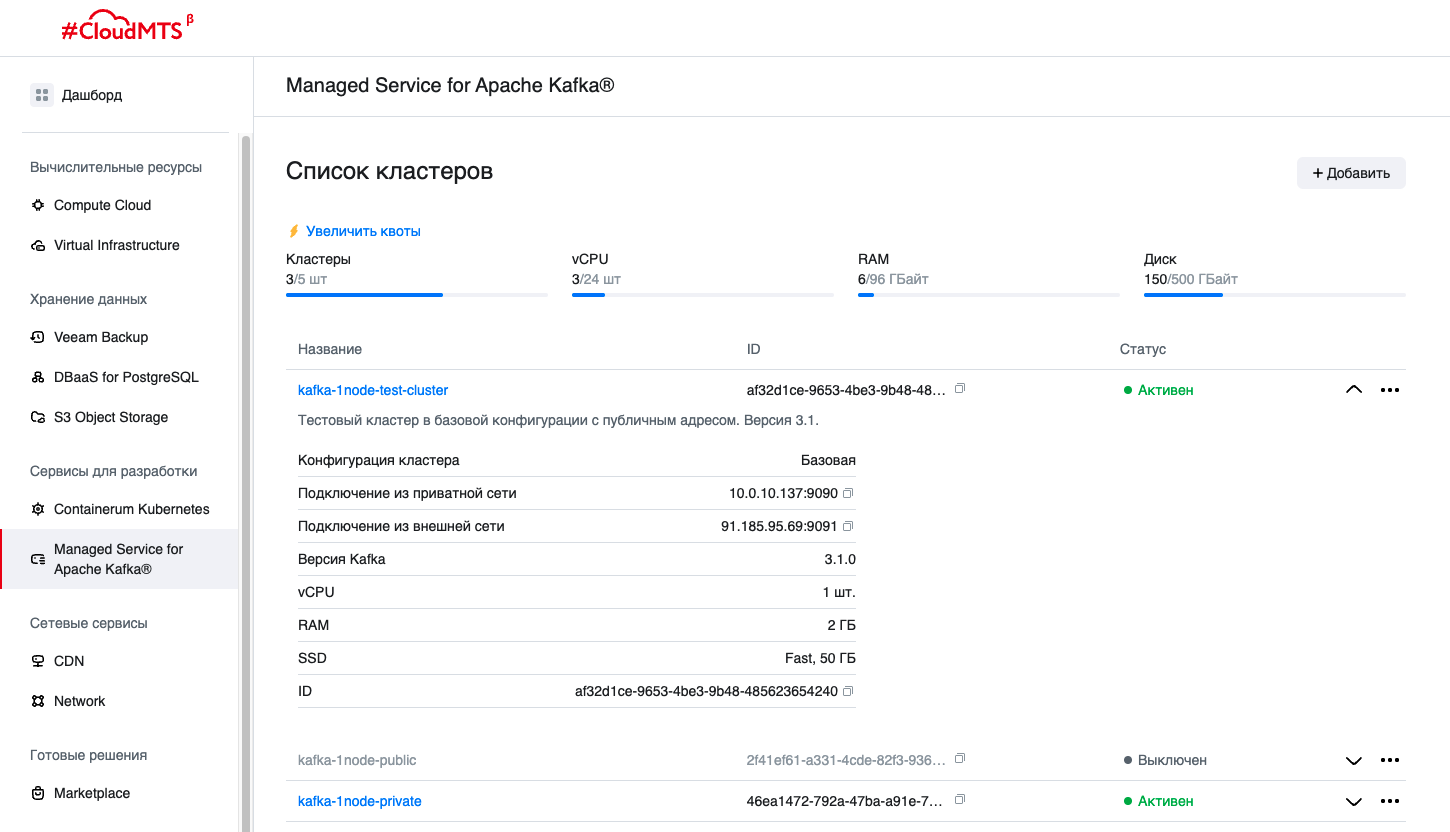Click the Увеличить квоты link

pyautogui.click(x=363, y=231)
